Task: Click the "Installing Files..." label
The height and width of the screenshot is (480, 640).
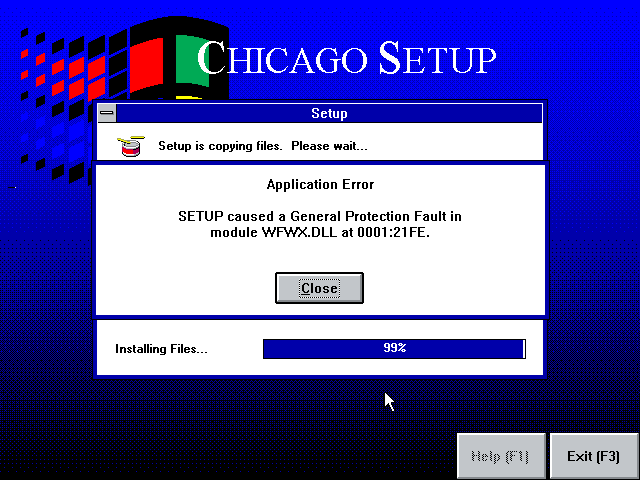Action: pyautogui.click(x=161, y=349)
